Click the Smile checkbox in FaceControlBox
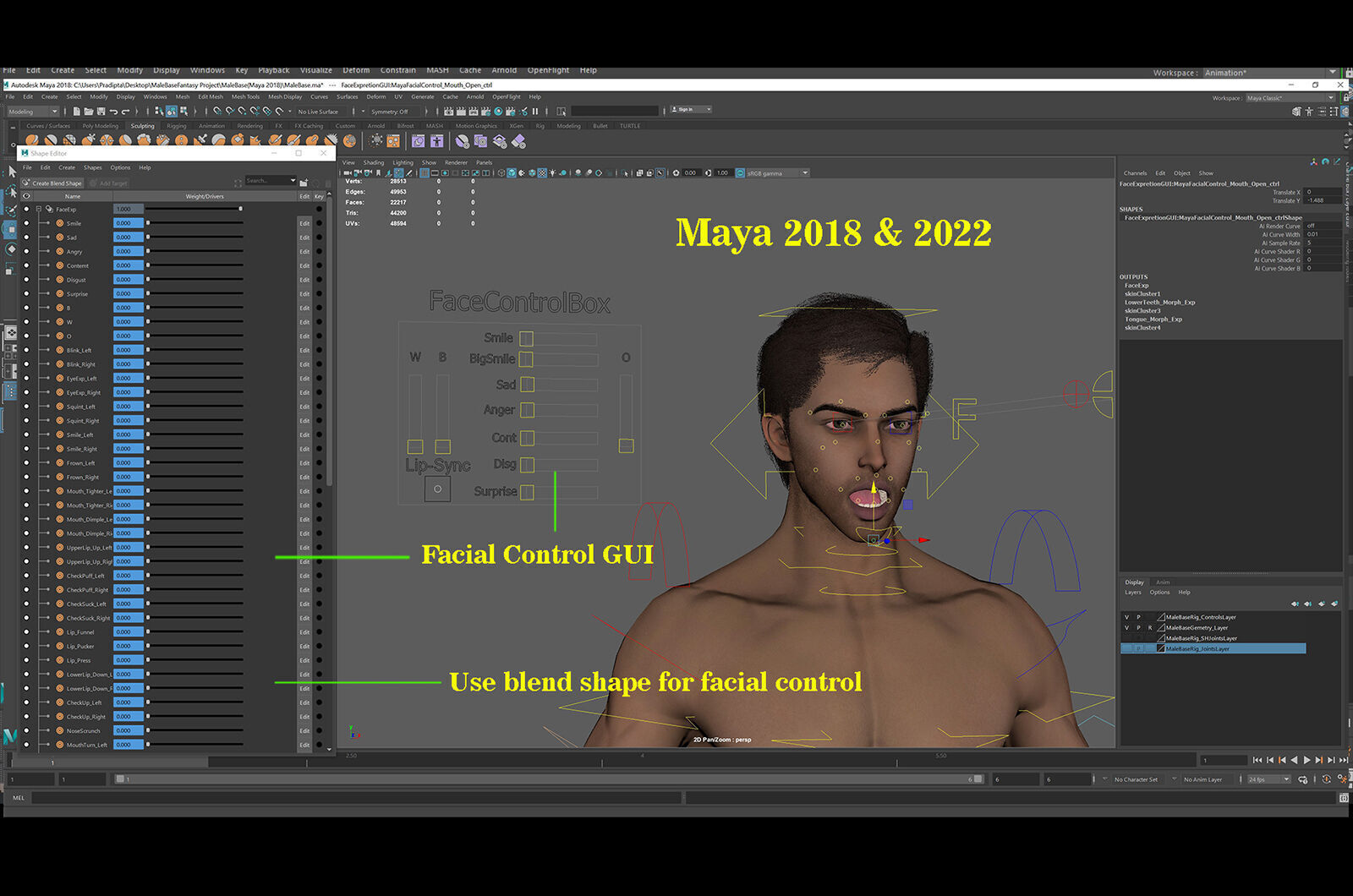 527,339
